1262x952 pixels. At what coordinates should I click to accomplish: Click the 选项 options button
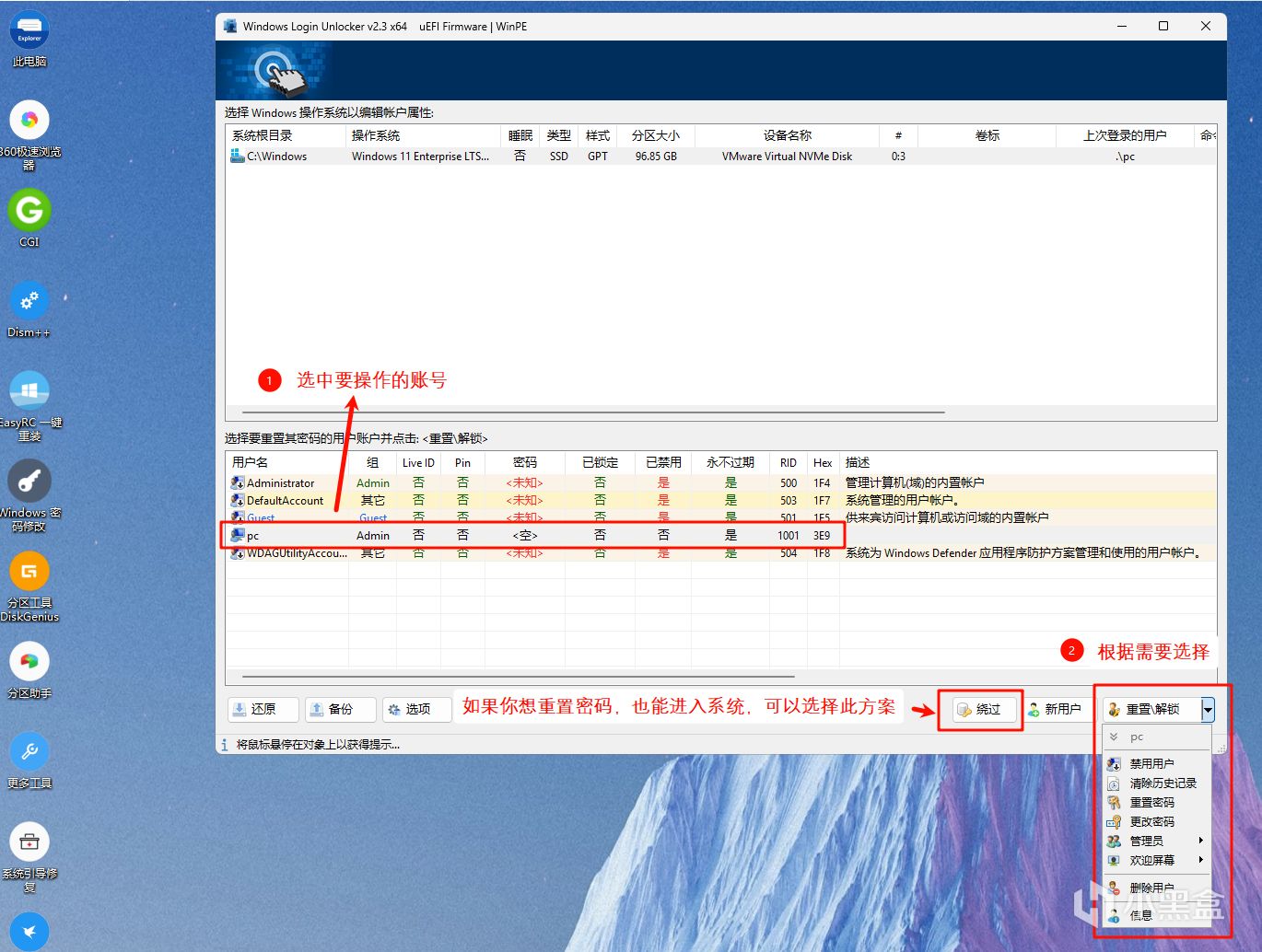point(417,709)
